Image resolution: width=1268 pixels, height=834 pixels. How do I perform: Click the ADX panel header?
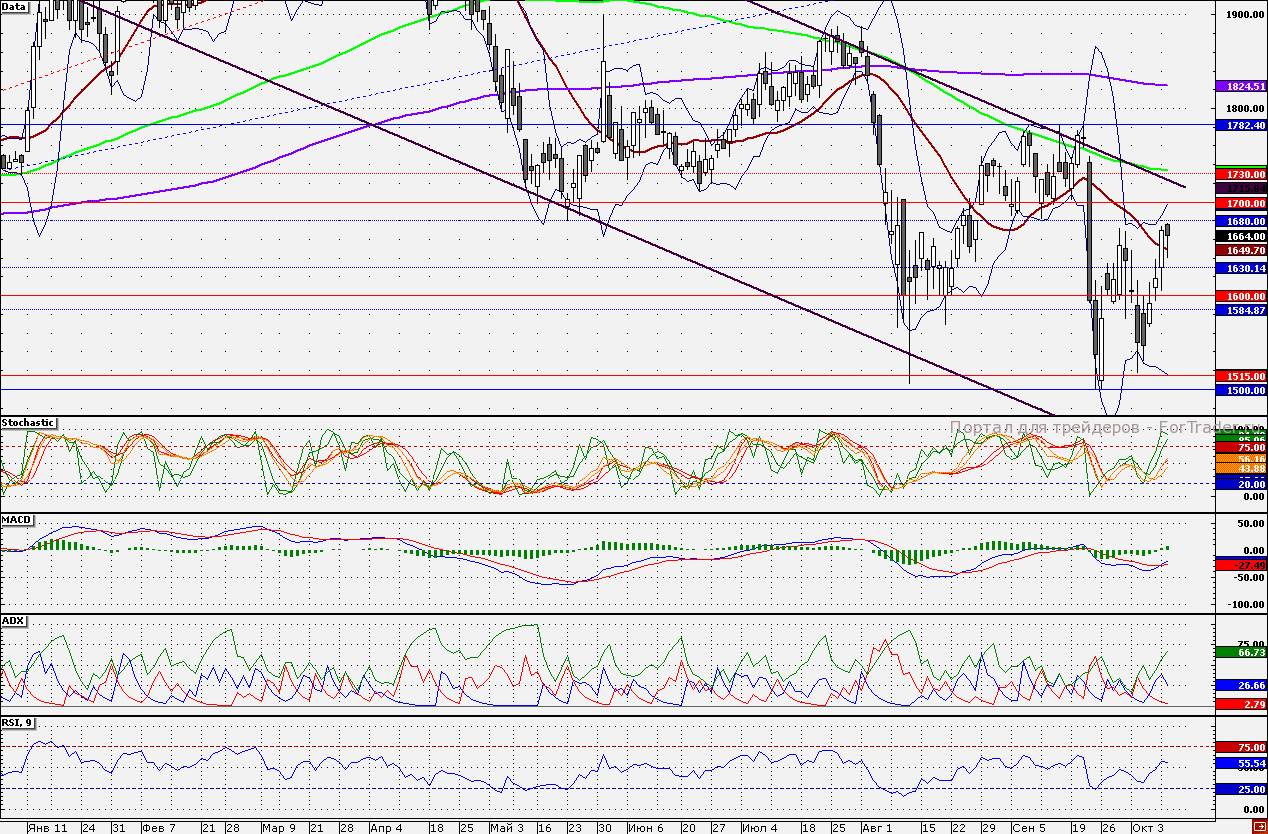(13, 620)
